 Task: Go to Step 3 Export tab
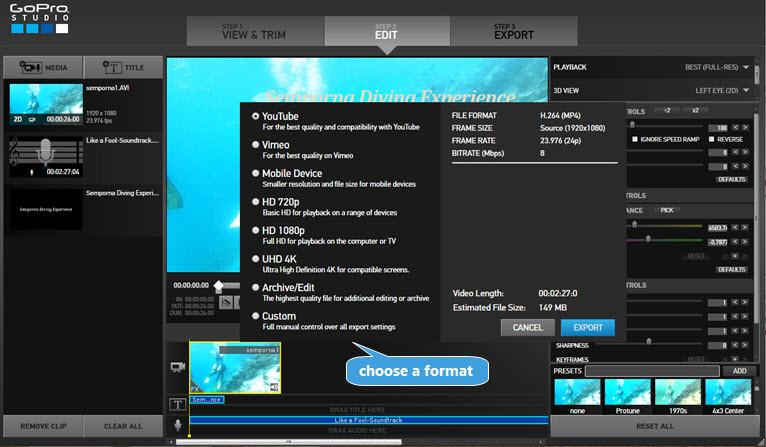(513, 31)
